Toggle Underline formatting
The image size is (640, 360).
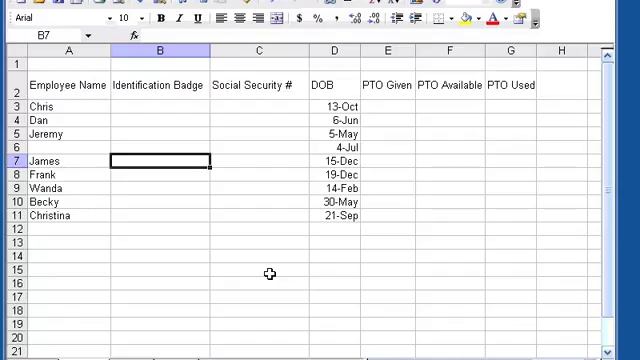pos(198,18)
